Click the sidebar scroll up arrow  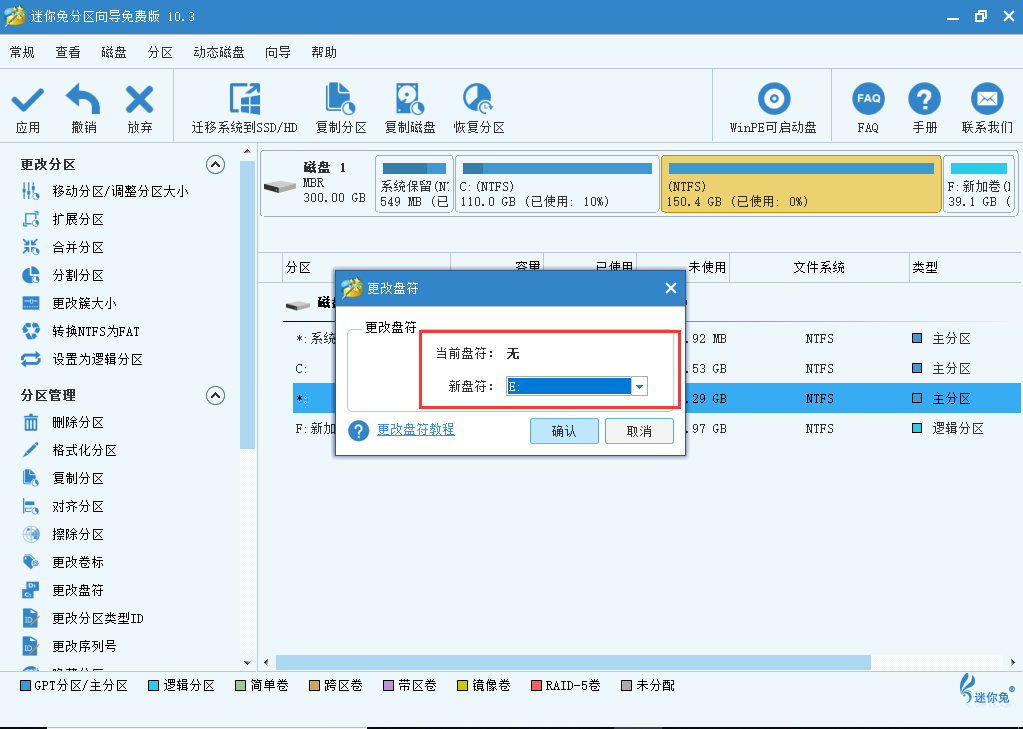coord(247,152)
